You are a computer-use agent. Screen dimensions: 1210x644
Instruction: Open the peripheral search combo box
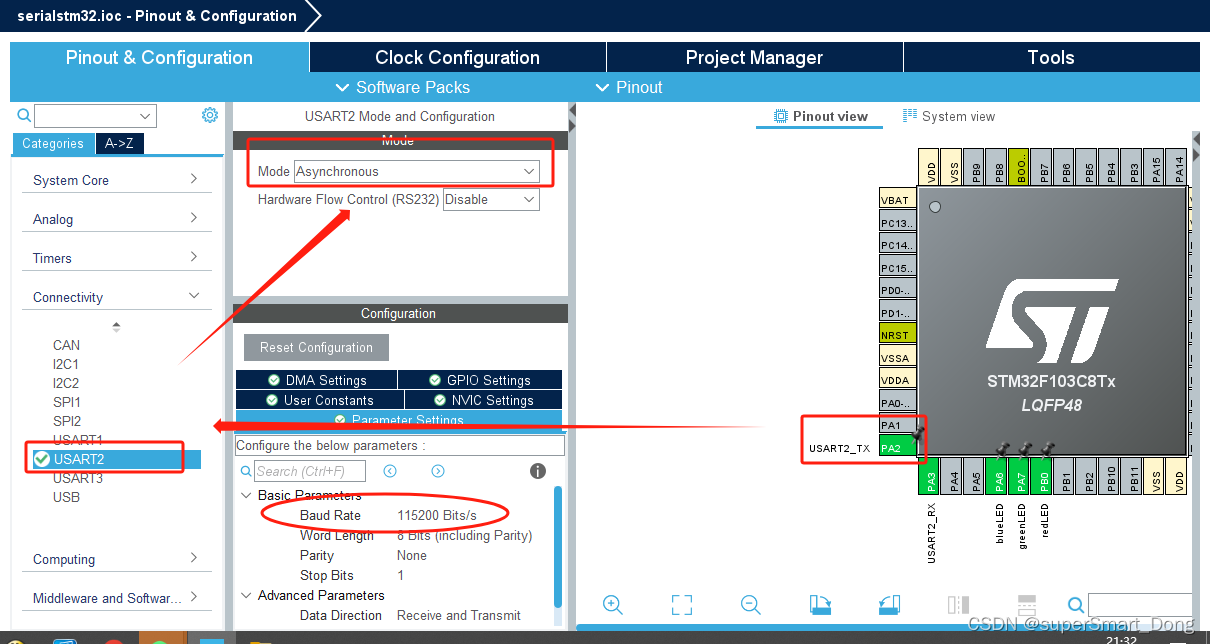[96, 116]
